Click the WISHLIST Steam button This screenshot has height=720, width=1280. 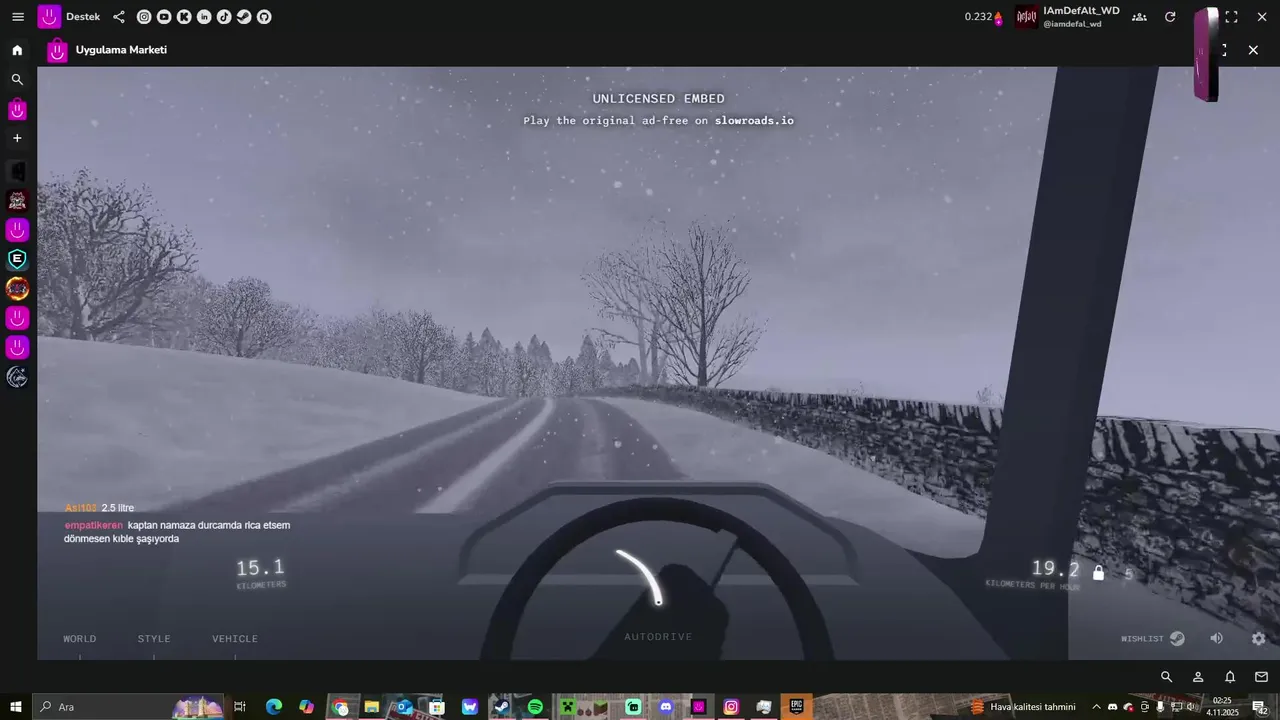click(1153, 639)
